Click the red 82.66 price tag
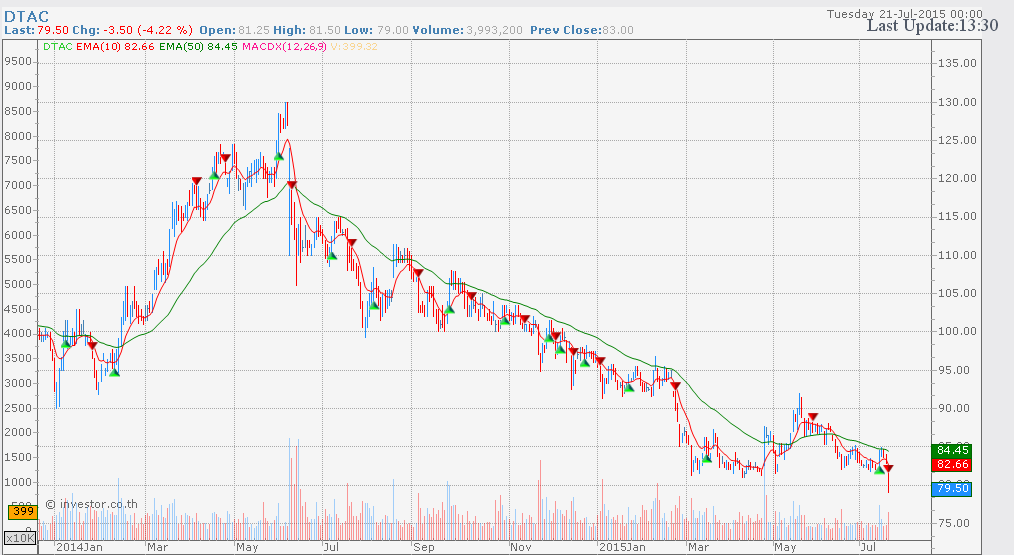The image size is (1014, 555). (x=952, y=464)
